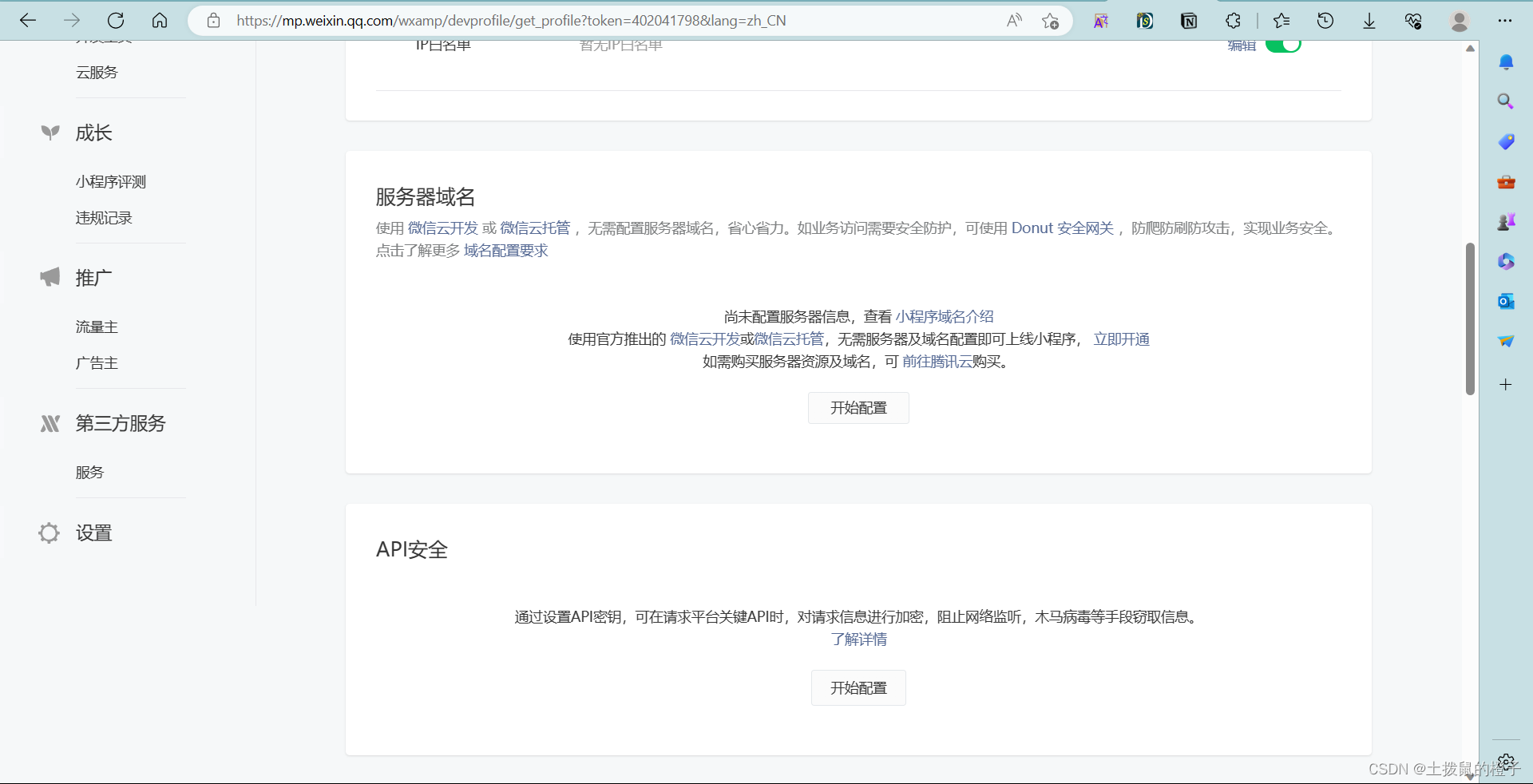Open 小程序评测 menu item
This screenshot has height=784, width=1533.
[111, 182]
